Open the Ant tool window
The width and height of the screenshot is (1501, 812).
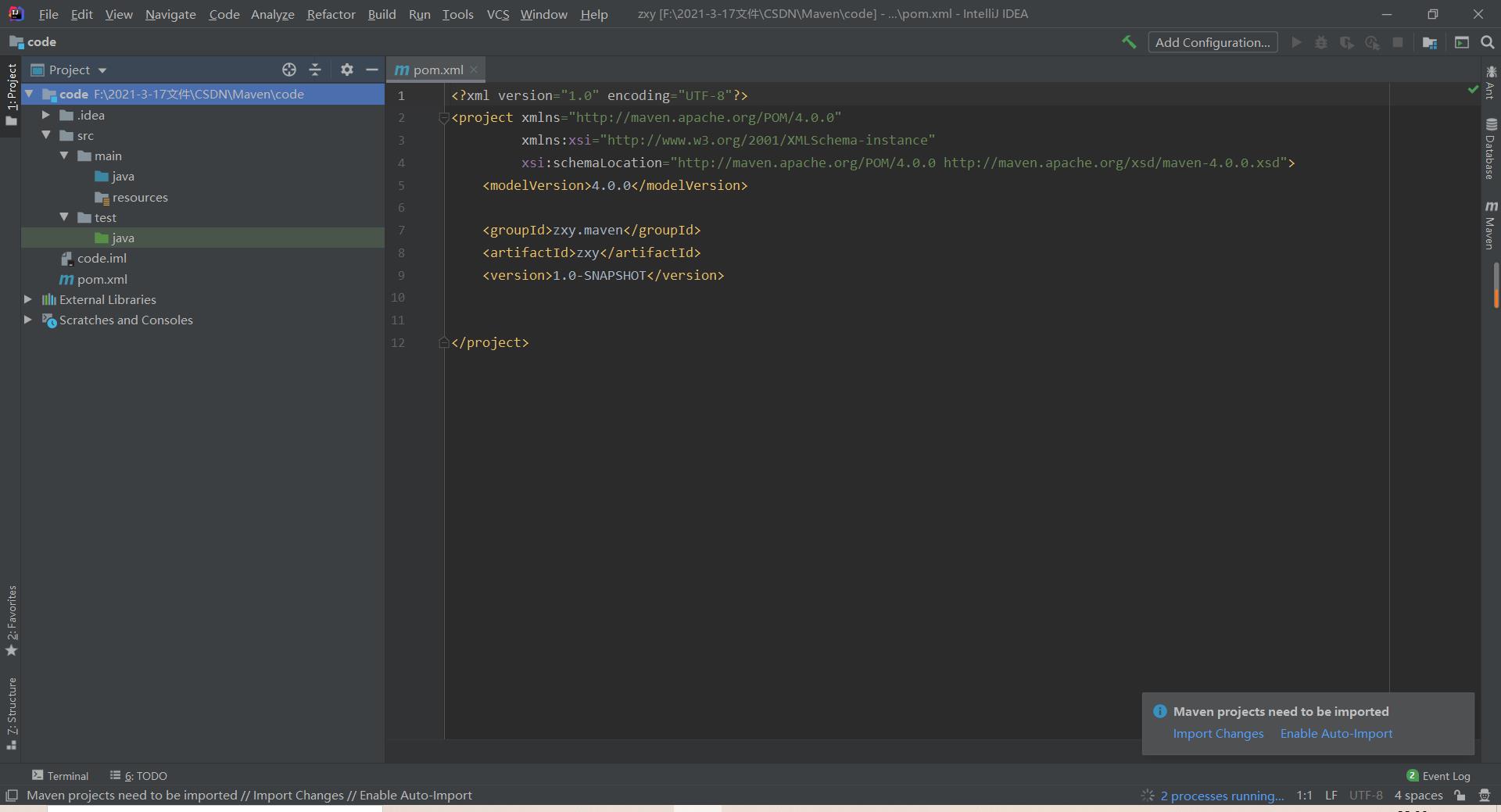[1491, 82]
